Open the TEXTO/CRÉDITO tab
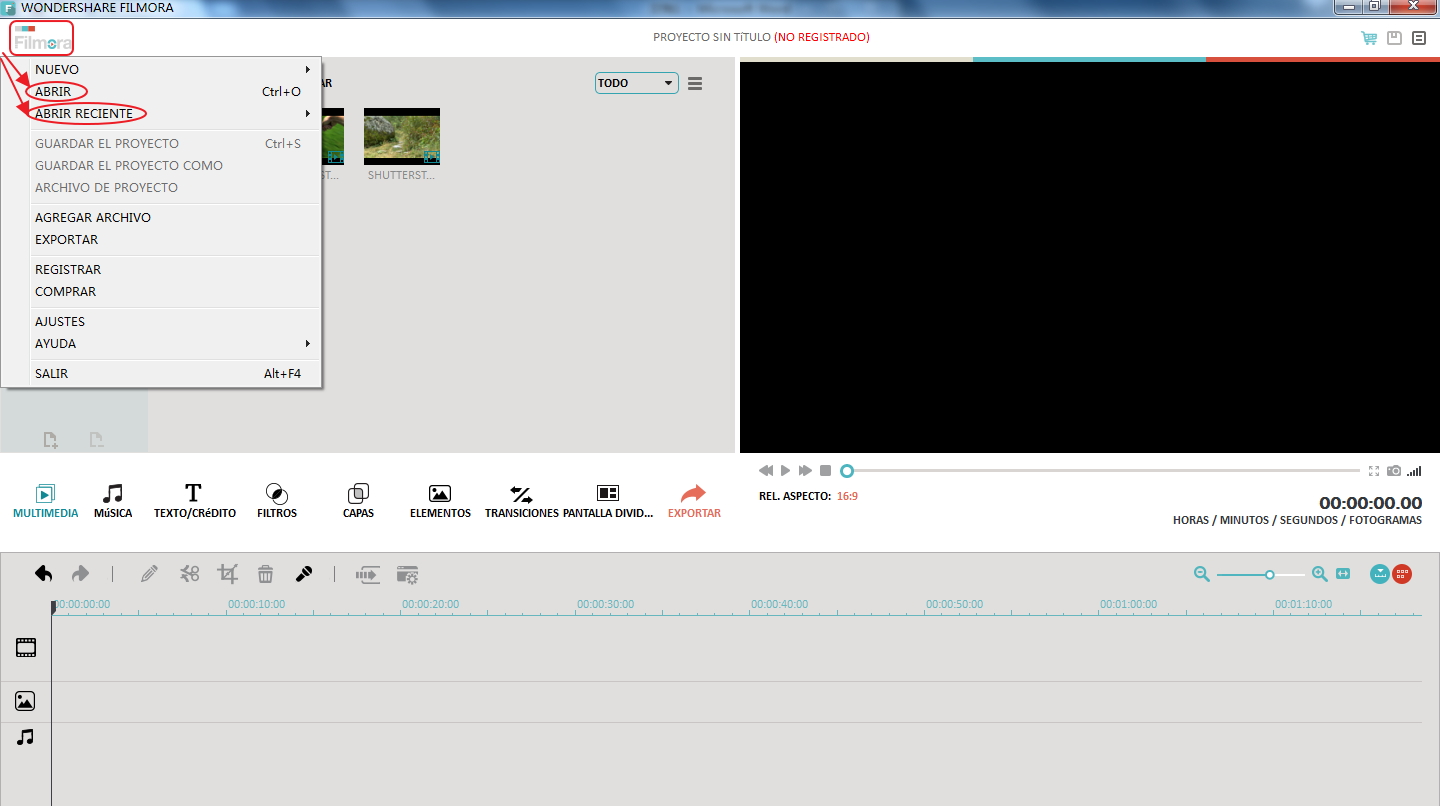The image size is (1440, 806). 194,501
